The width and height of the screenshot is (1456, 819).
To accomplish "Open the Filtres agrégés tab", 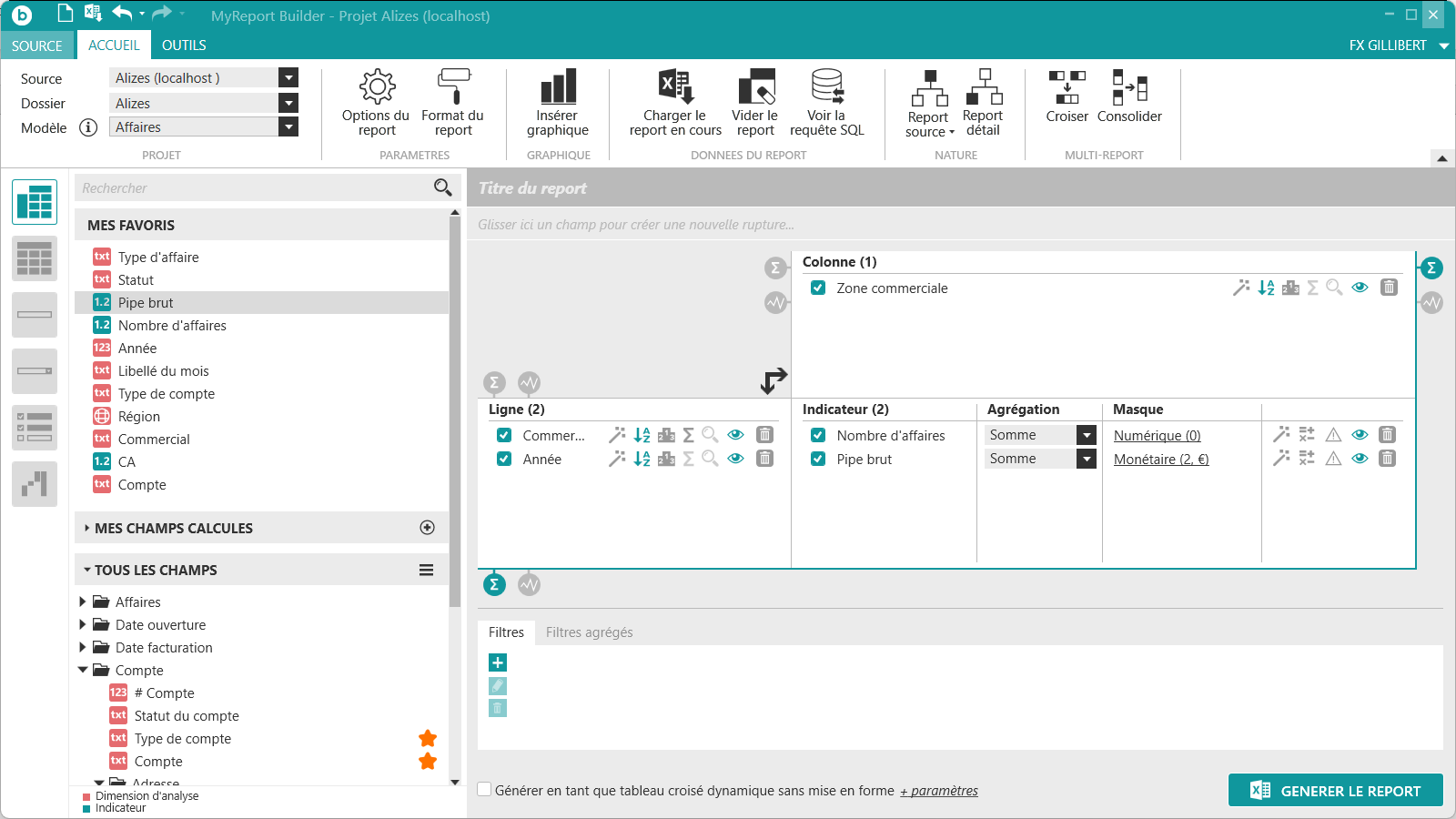I will [589, 632].
